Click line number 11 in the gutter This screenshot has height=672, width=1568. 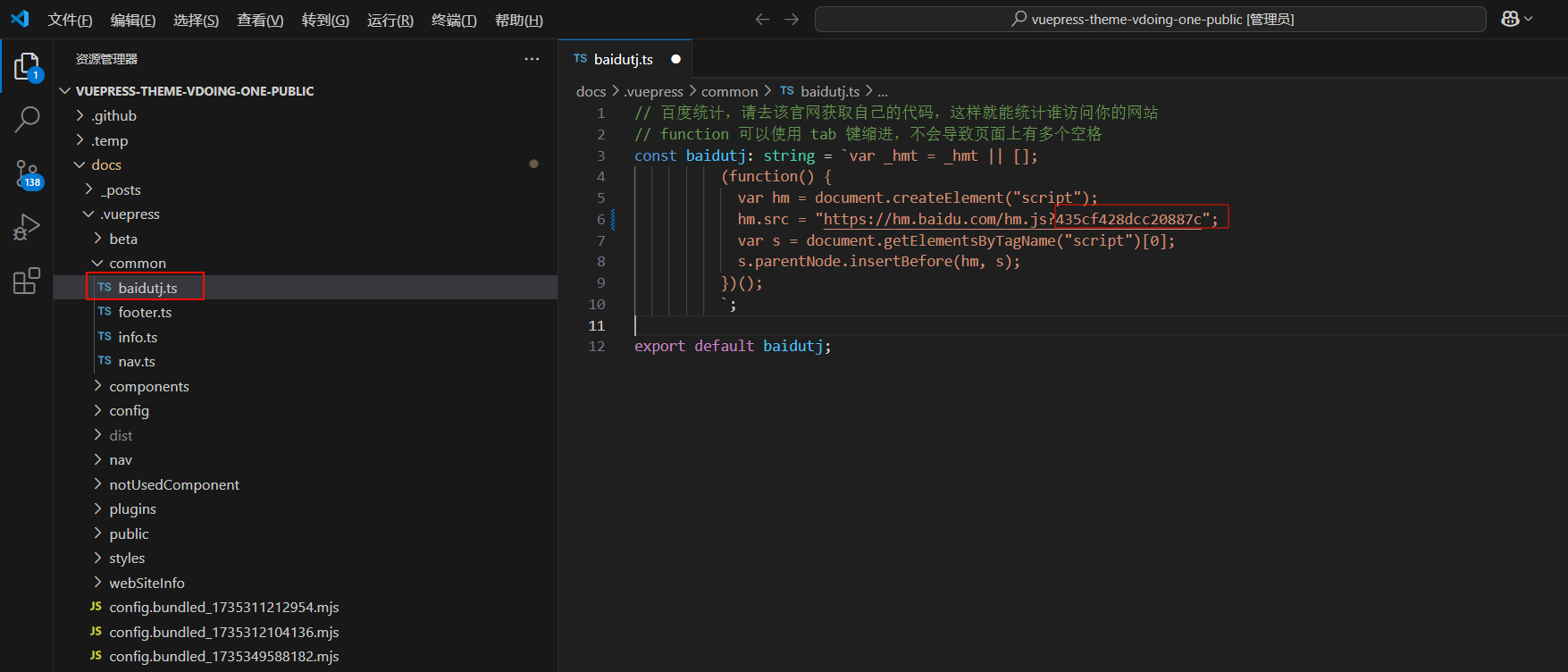(597, 325)
